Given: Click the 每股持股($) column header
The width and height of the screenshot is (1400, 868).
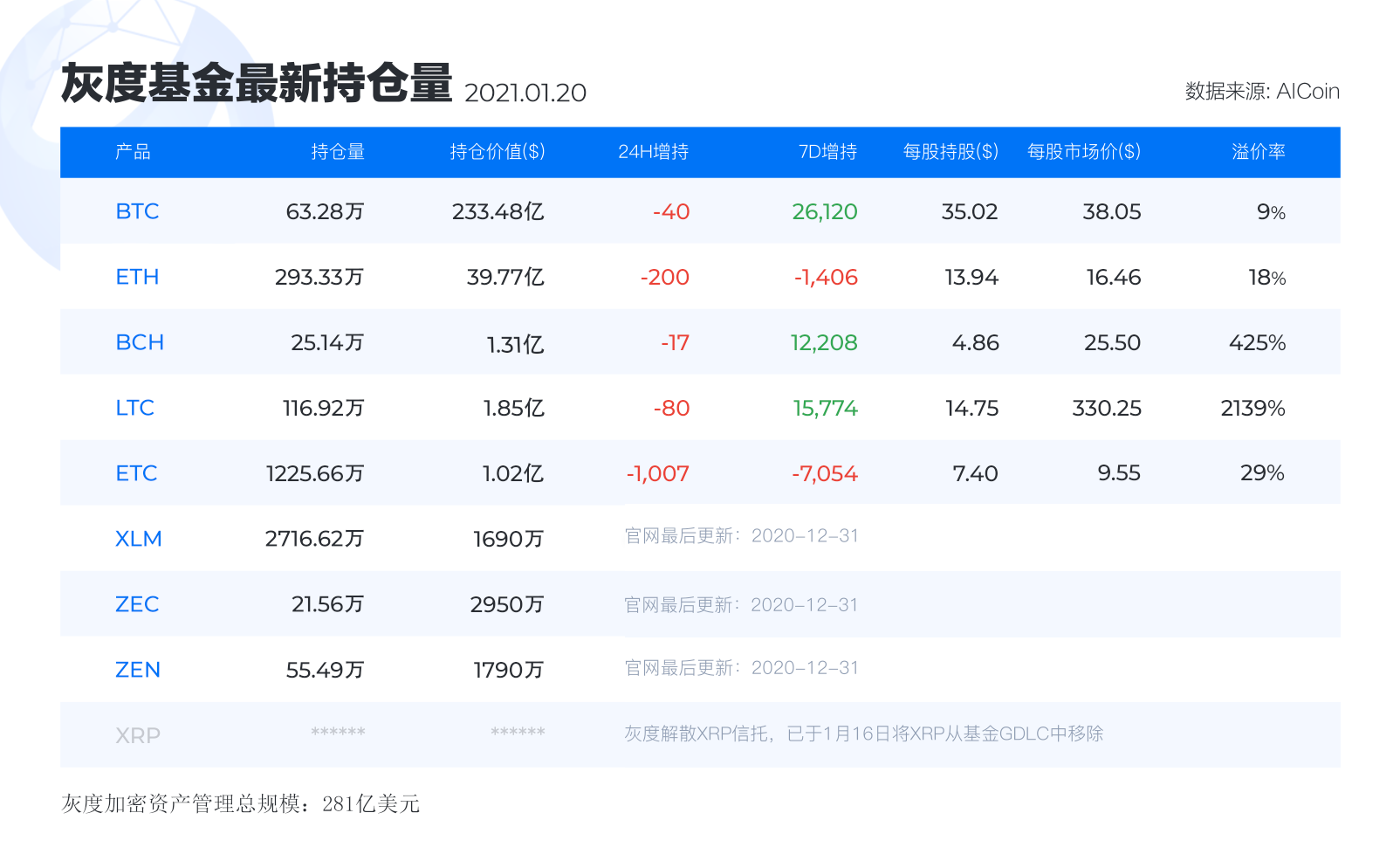Looking at the screenshot, I should 949,152.
